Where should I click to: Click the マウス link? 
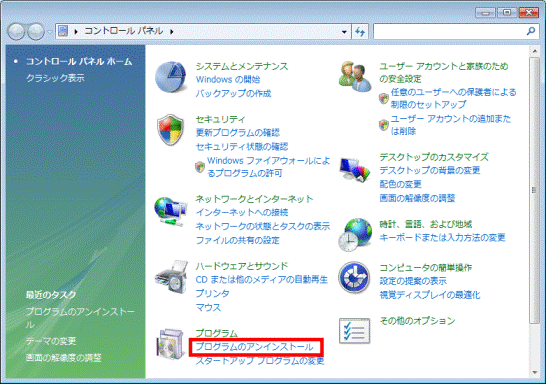(x=208, y=307)
